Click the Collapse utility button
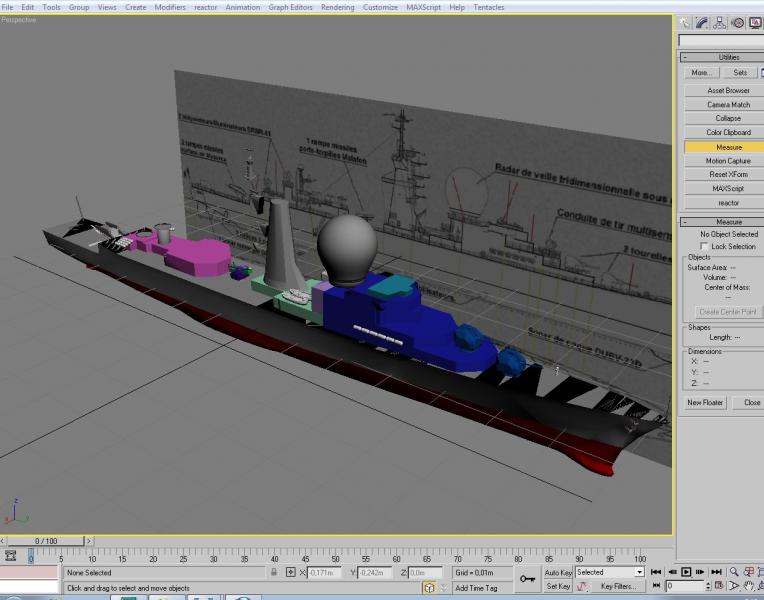Image resolution: width=764 pixels, height=600 pixels. pos(728,118)
